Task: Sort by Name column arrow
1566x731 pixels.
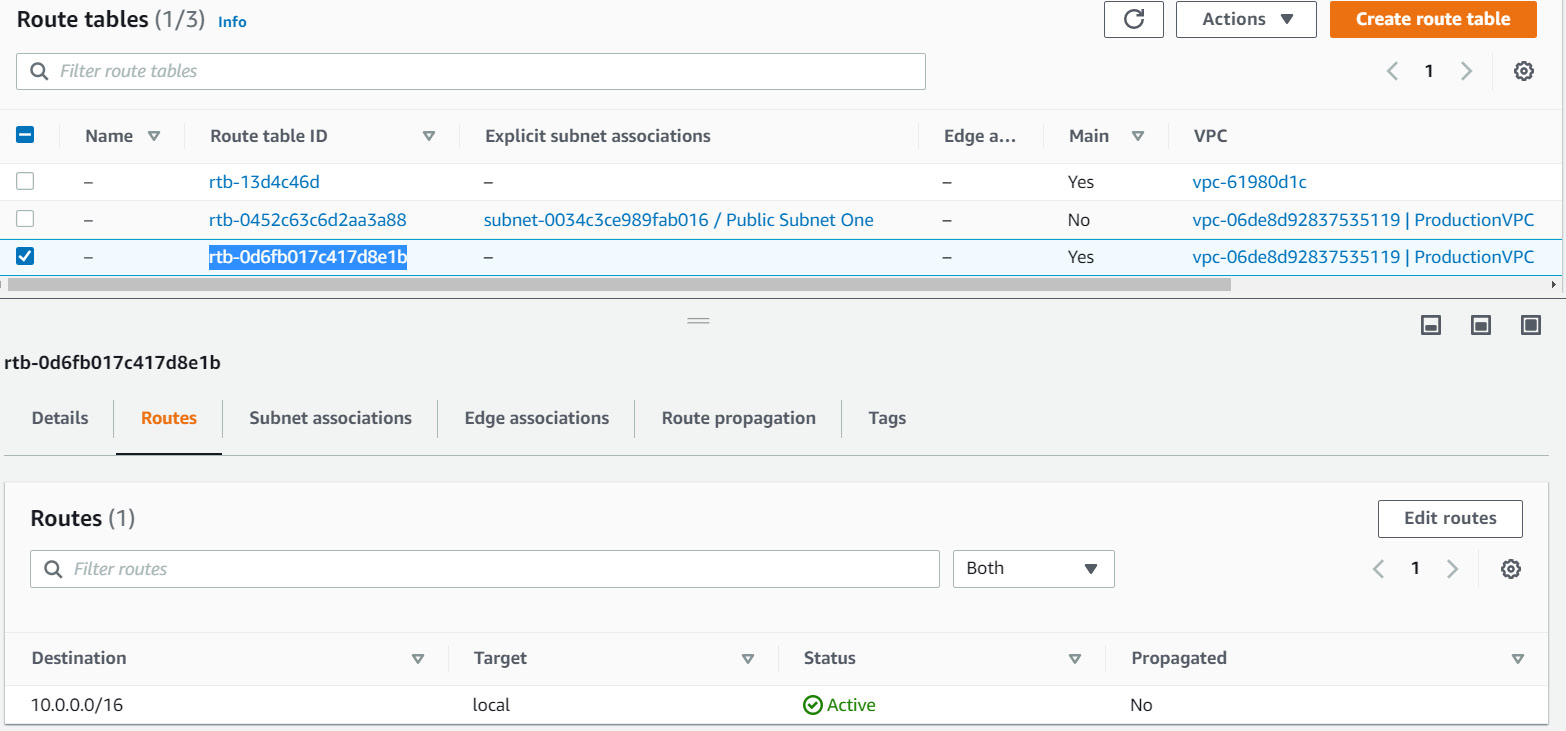Action: [x=154, y=136]
